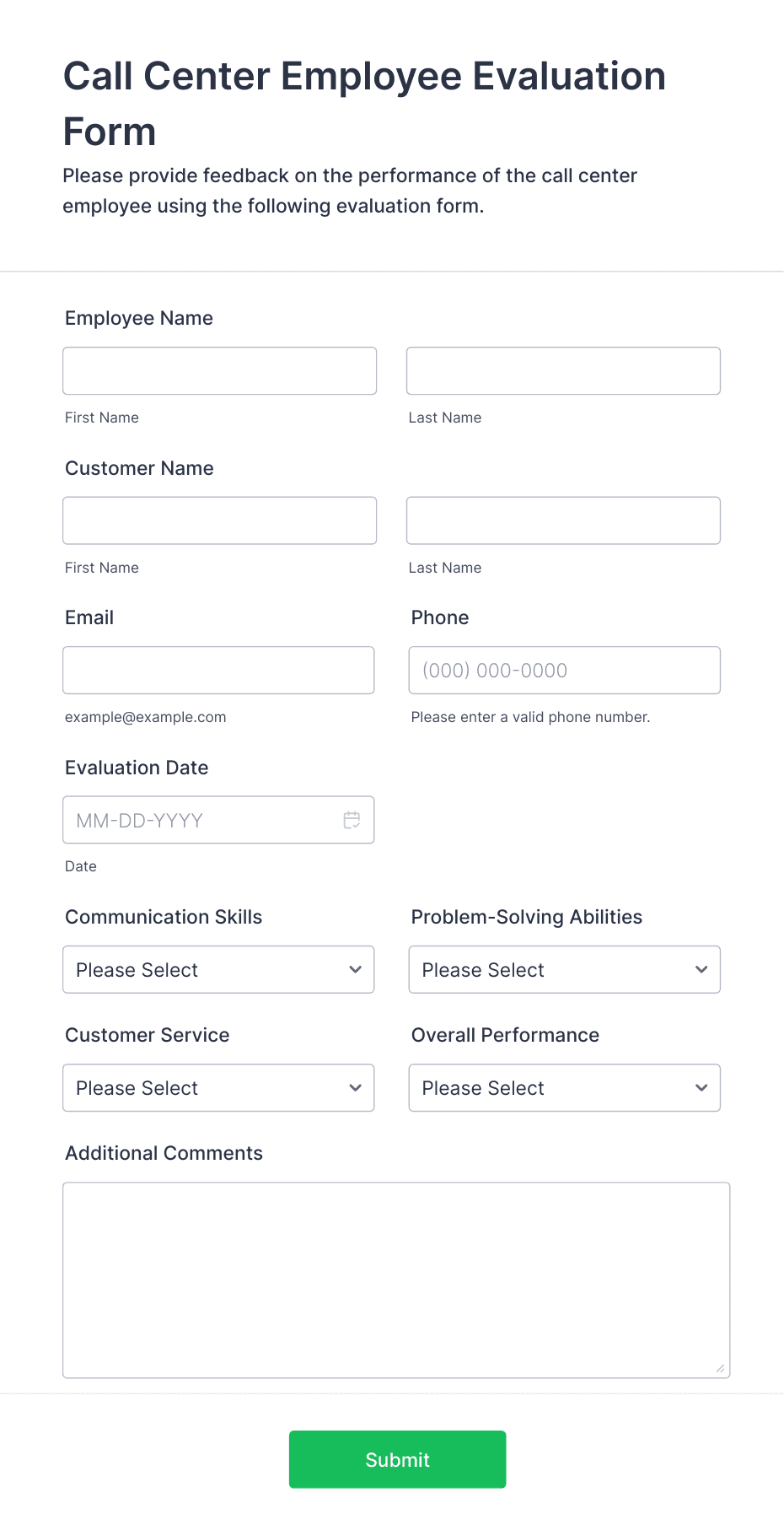
Task: Select the Phone number input field
Action: point(564,670)
